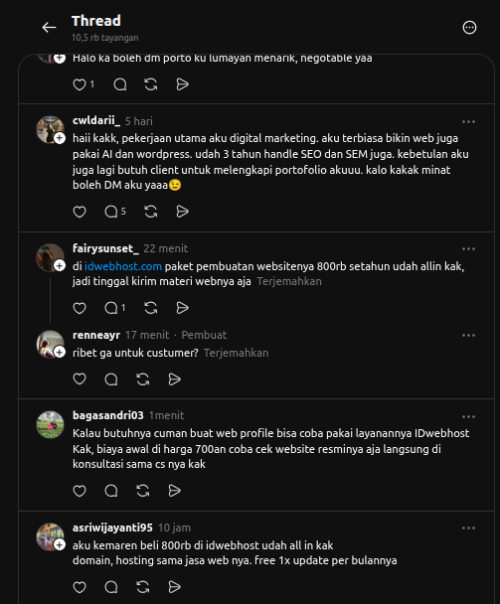500x604 pixels.
Task: Repost bagasandri03's comment
Action: tap(143, 491)
